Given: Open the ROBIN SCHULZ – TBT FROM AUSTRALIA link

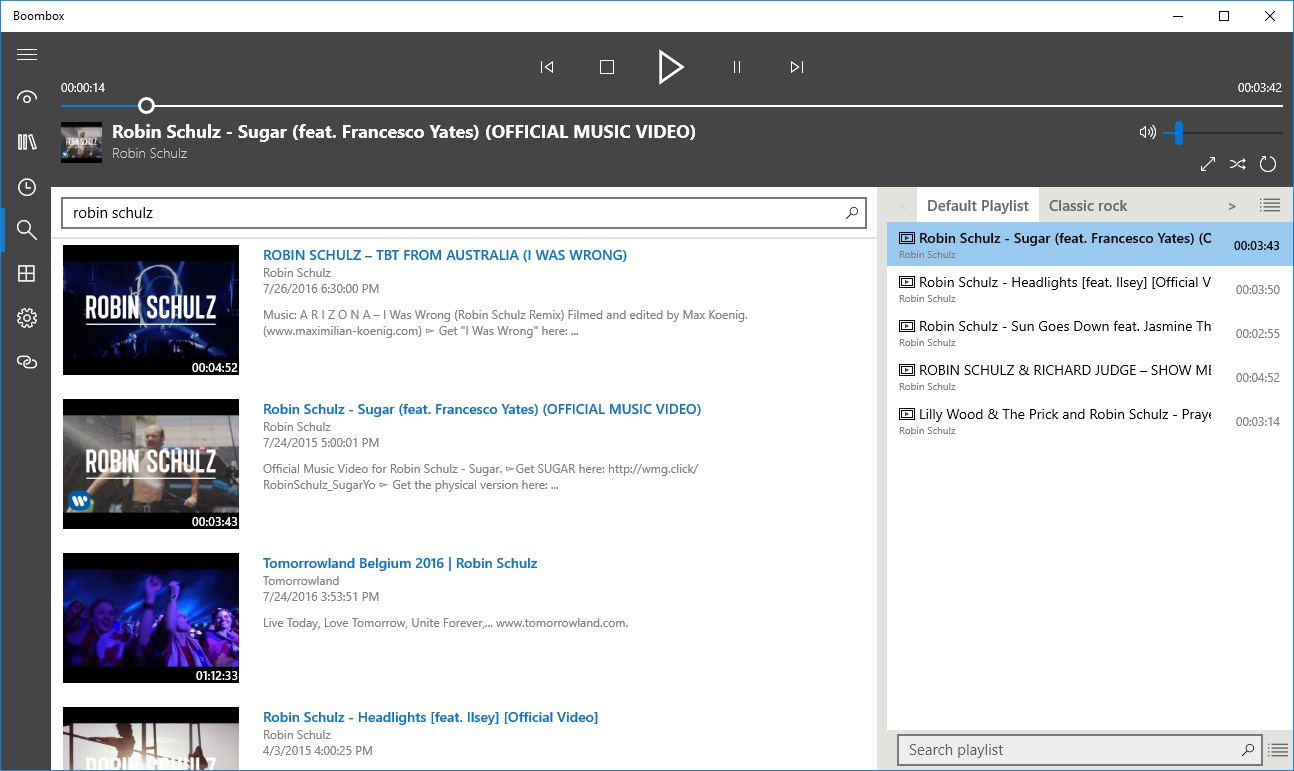Looking at the screenshot, I should [x=444, y=254].
